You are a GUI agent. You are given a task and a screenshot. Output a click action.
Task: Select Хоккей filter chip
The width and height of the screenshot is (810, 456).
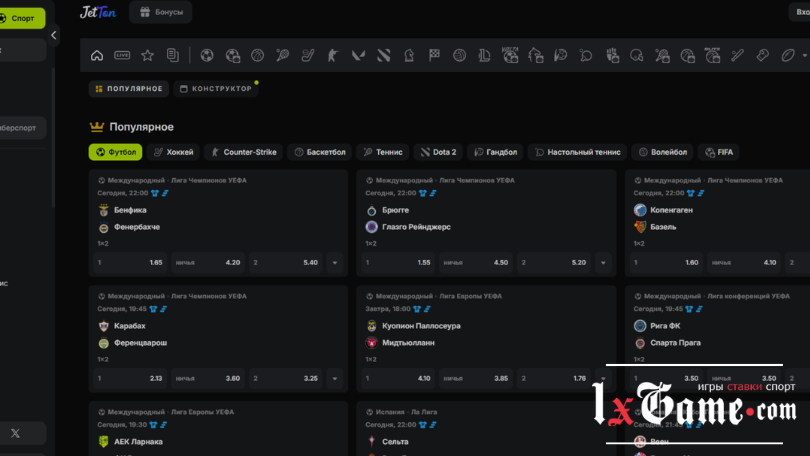174,152
